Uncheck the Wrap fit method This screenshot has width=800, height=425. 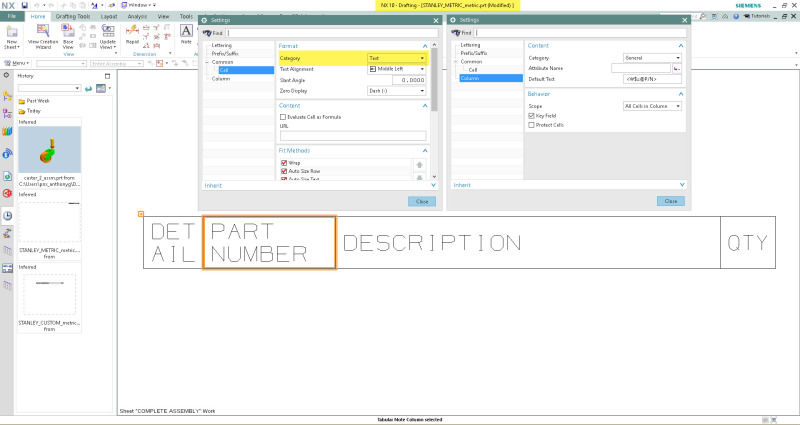coord(284,163)
